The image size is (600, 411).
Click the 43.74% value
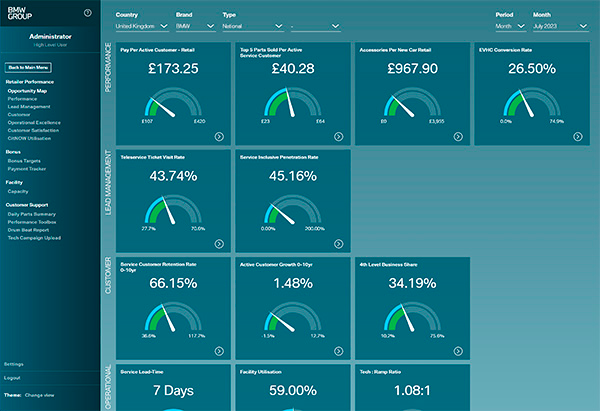click(x=173, y=176)
